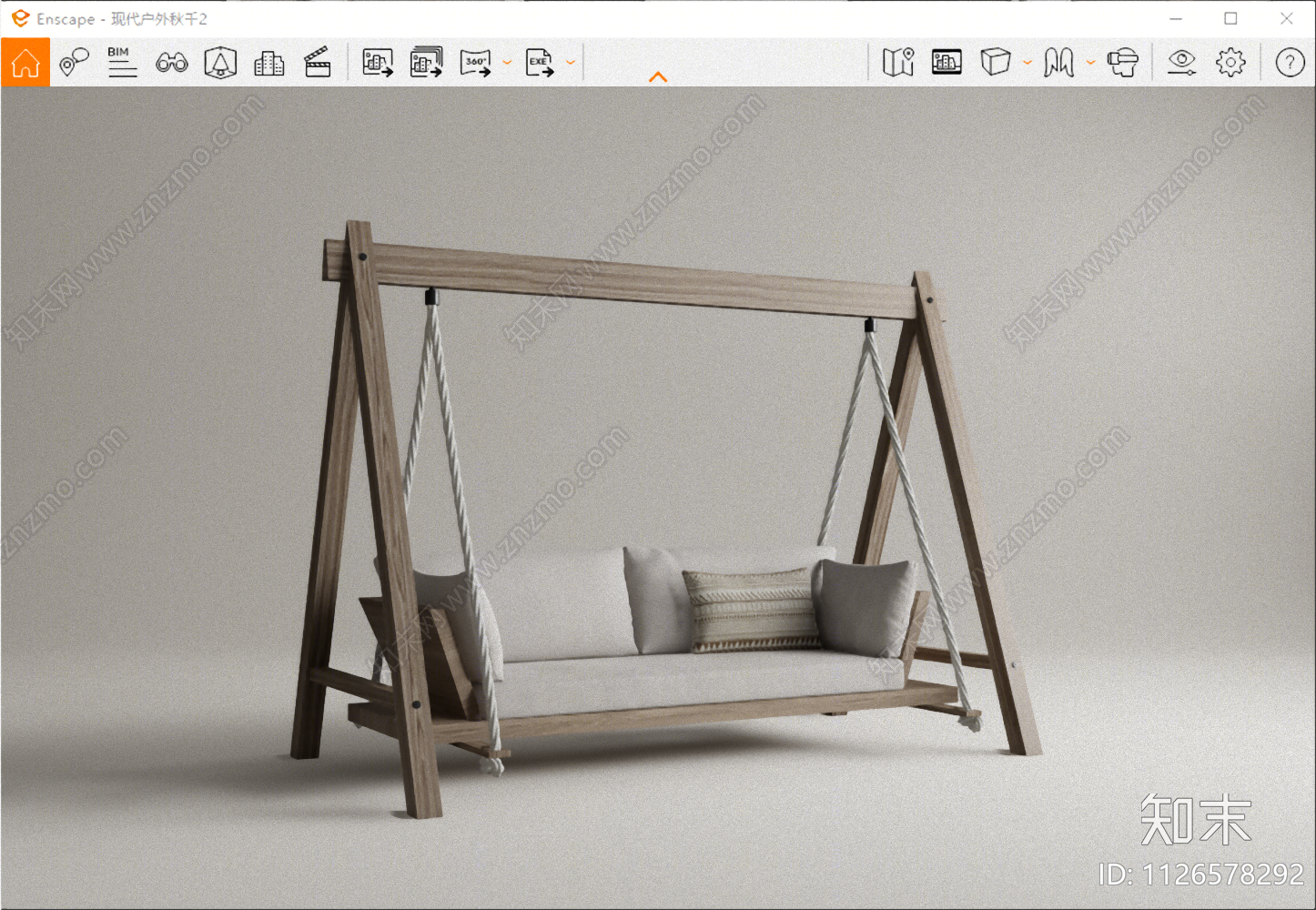Click the Batch rendering export icon
Viewport: 1316px width, 910px height.
point(426,63)
